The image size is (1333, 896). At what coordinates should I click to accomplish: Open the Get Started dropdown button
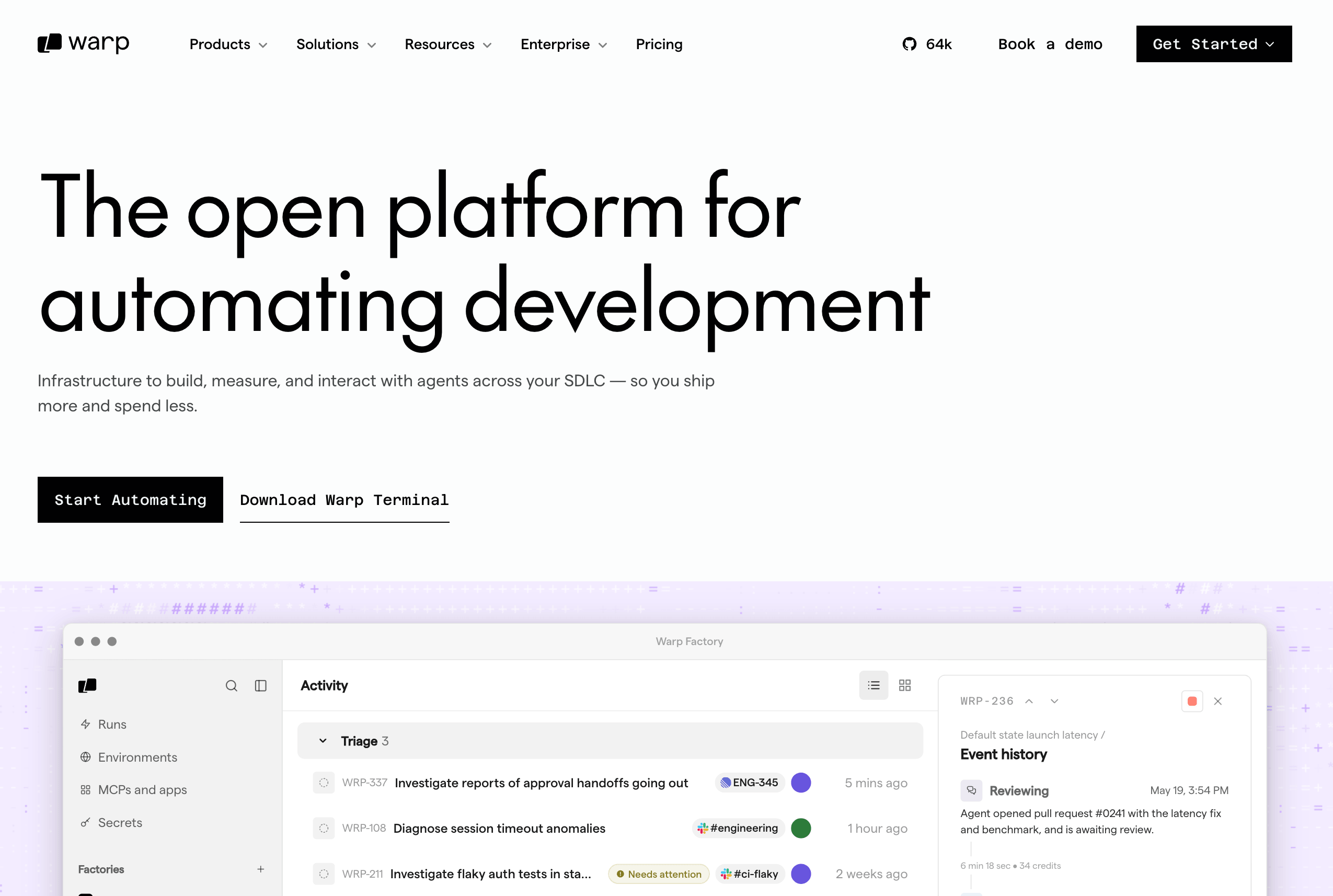[1214, 44]
